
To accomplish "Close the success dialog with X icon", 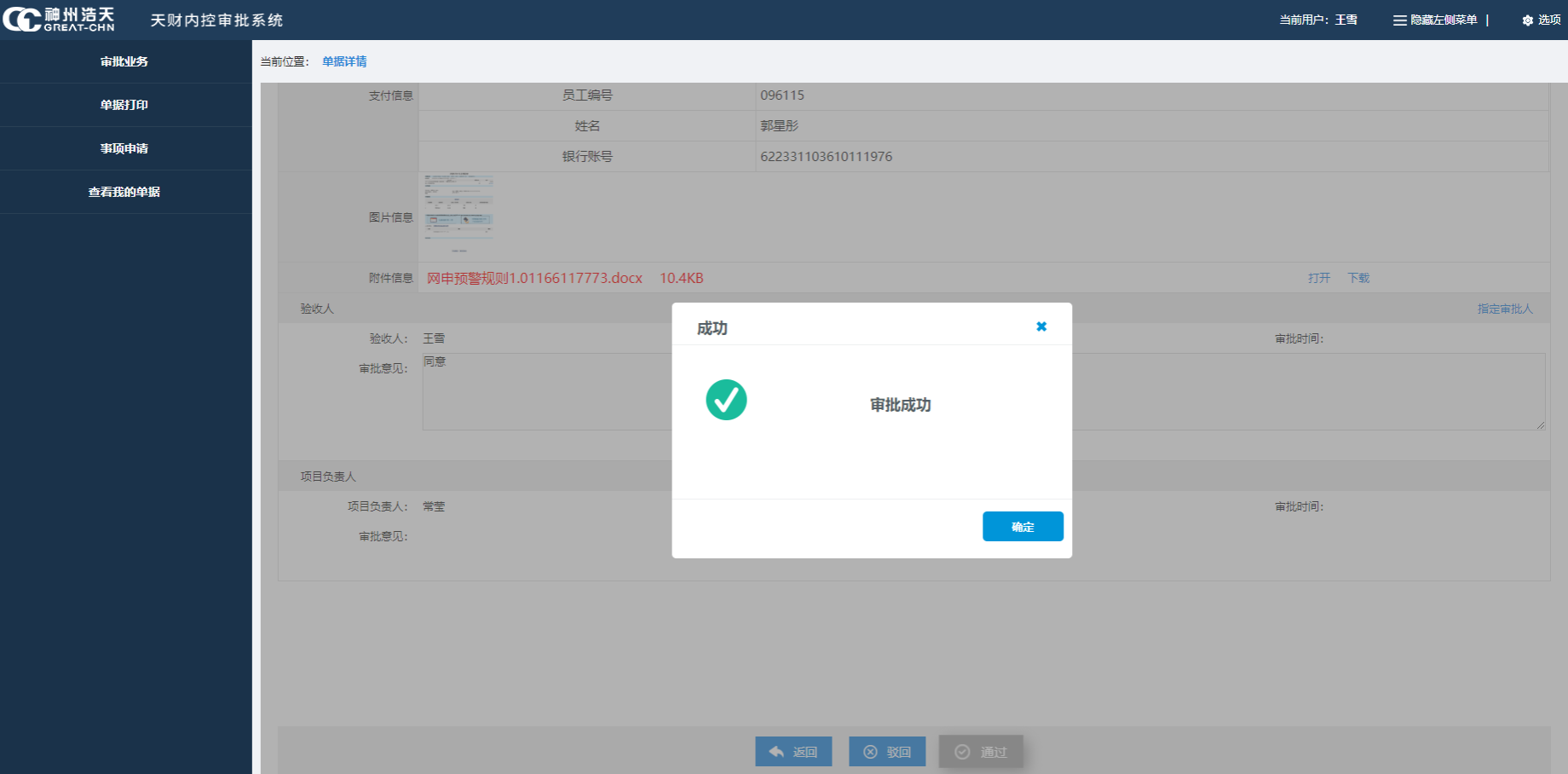I will (1041, 326).
